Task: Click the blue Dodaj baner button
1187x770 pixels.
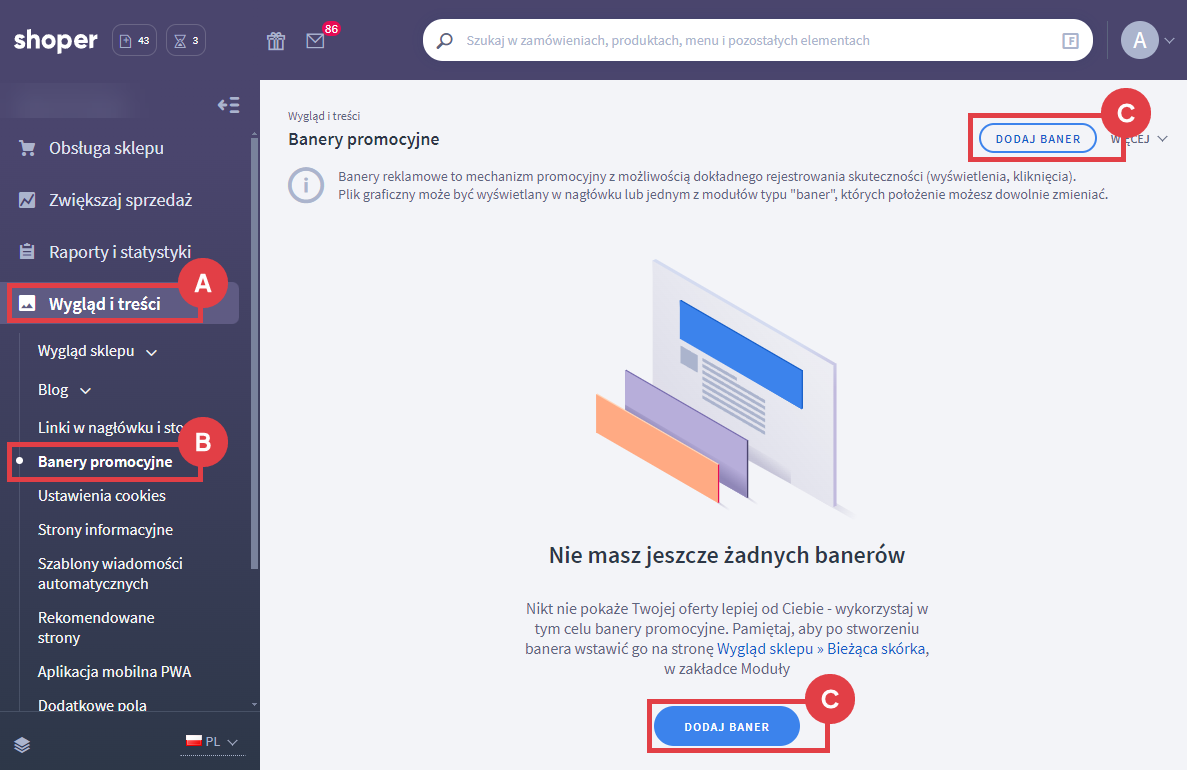Action: [727, 727]
